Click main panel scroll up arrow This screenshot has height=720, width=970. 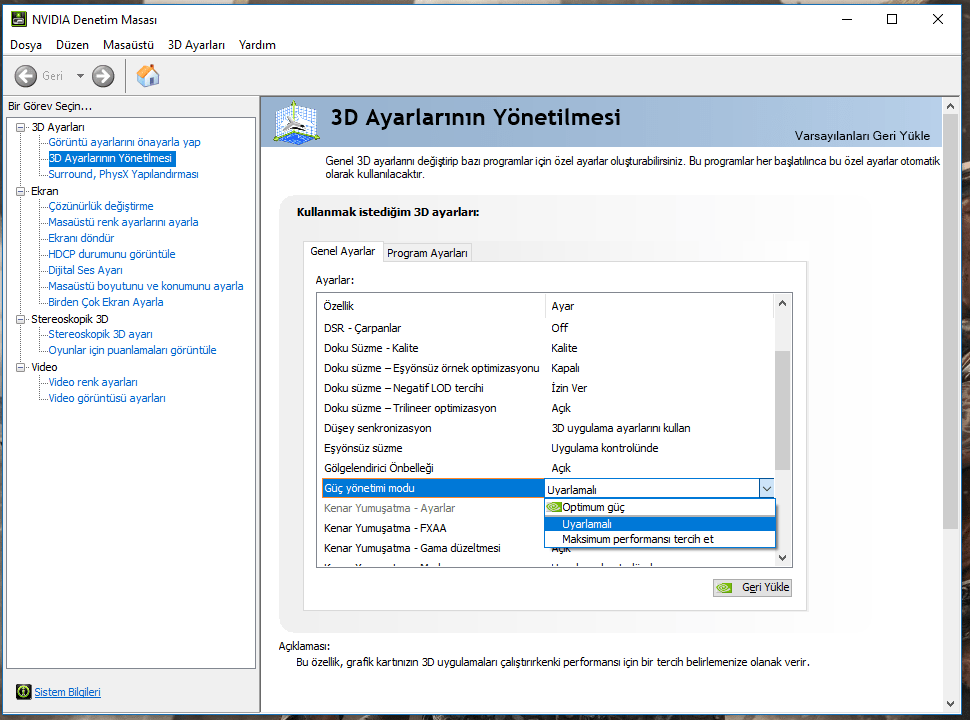click(x=950, y=106)
